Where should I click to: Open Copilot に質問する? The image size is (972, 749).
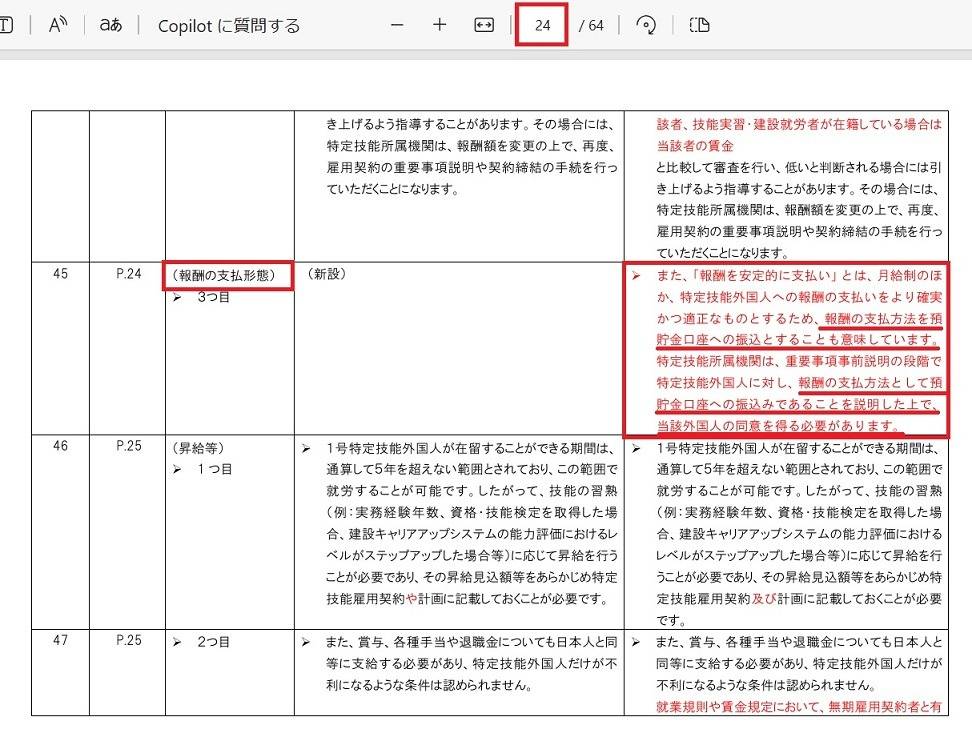click(x=229, y=26)
